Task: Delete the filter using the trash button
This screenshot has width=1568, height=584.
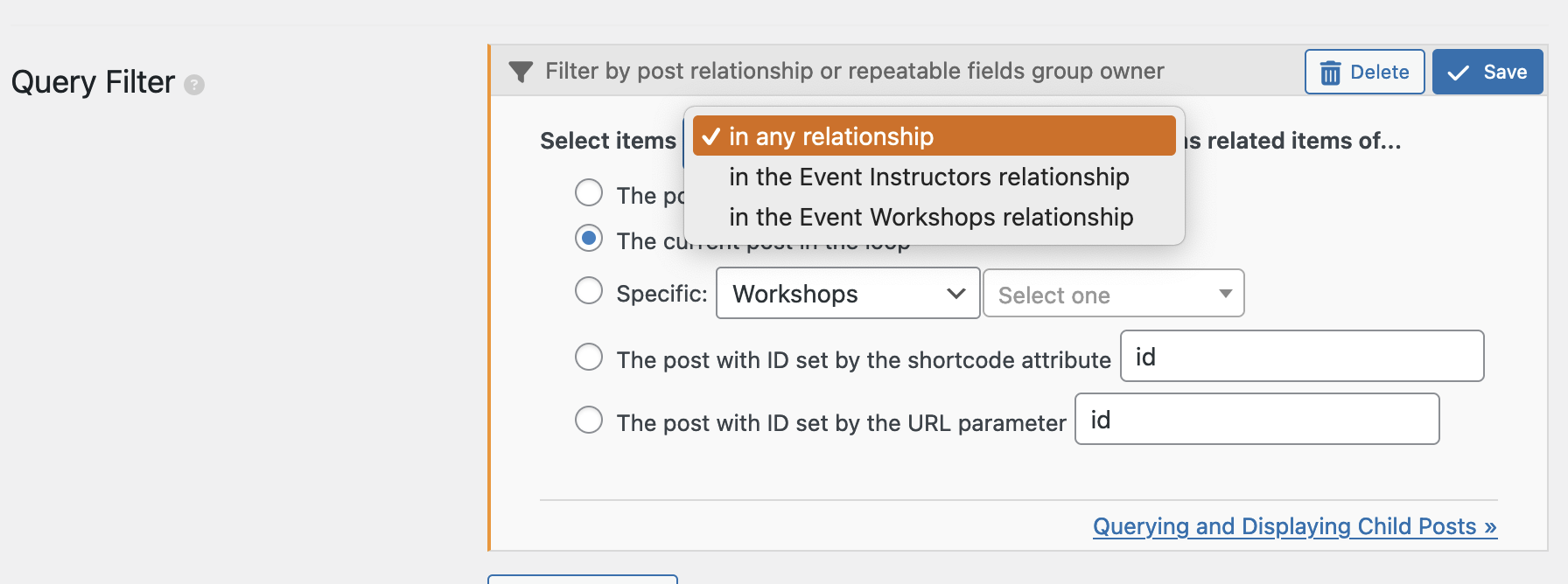Action: click(x=1364, y=72)
